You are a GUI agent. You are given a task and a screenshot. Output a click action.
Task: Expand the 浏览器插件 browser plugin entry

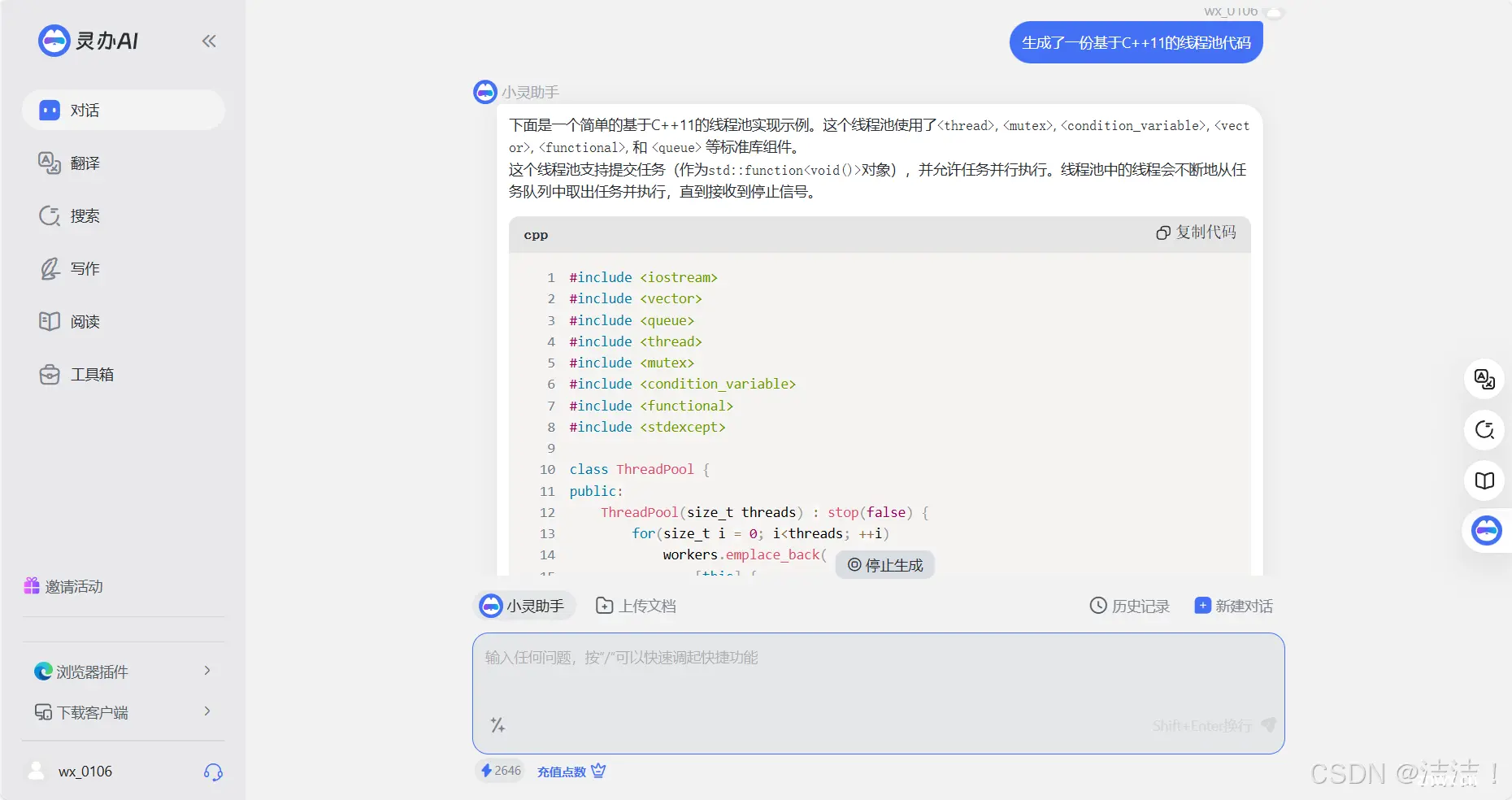(x=124, y=671)
